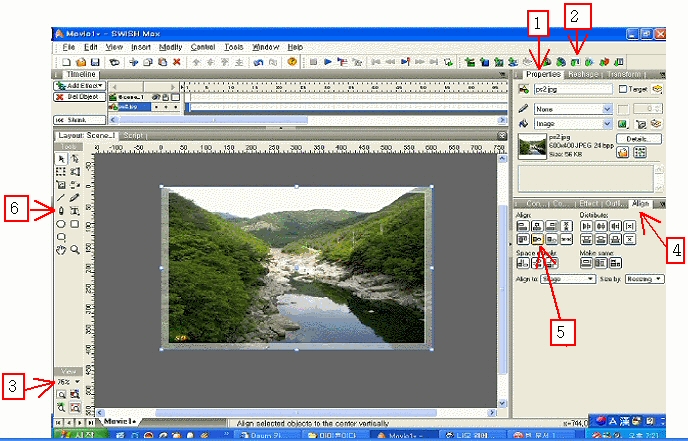Click the Del Object button

(79, 97)
